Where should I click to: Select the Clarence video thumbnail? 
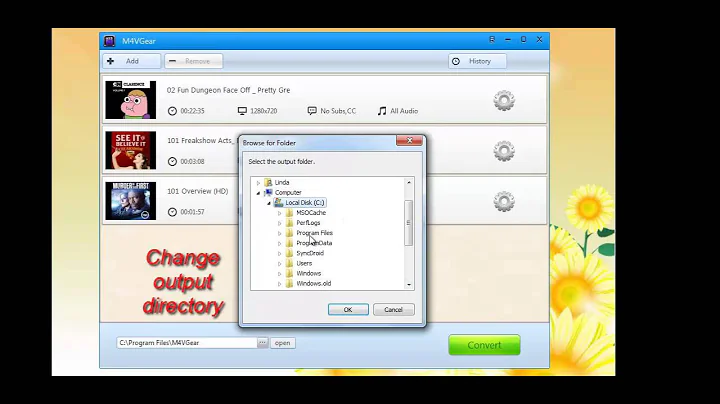pyautogui.click(x=130, y=100)
